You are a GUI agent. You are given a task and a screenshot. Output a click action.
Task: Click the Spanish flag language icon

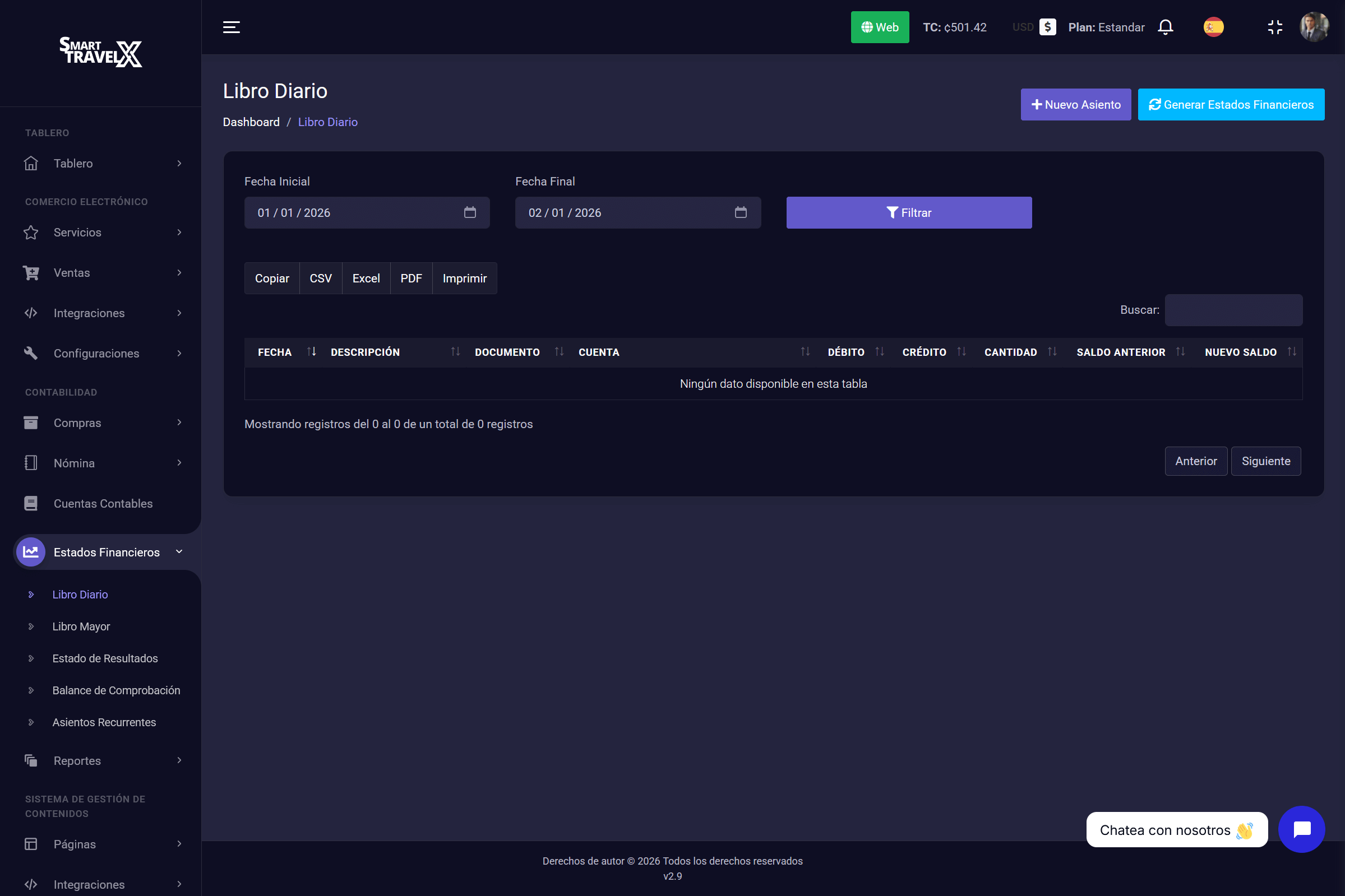(x=1213, y=27)
